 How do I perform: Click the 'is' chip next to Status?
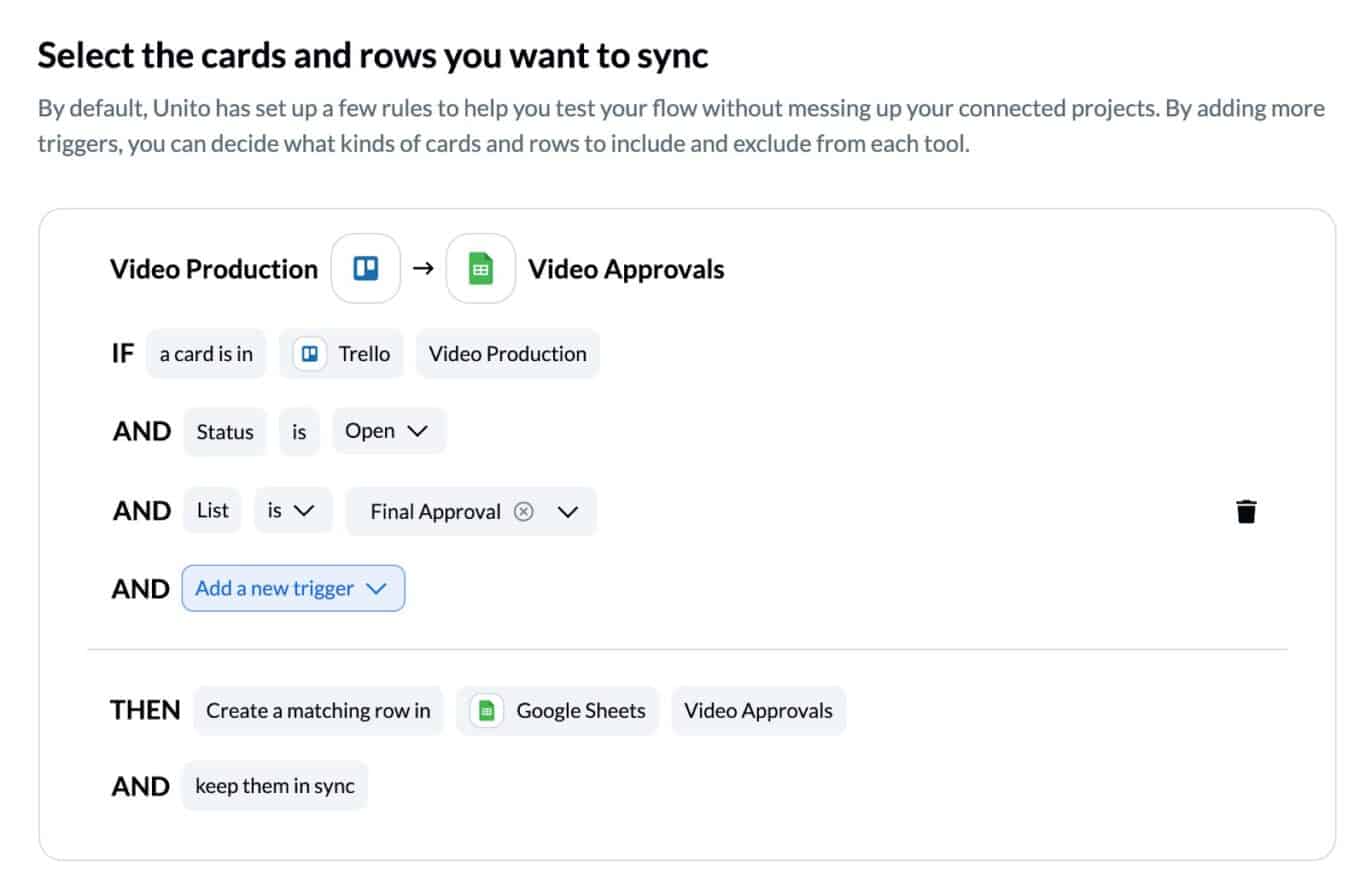[299, 431]
